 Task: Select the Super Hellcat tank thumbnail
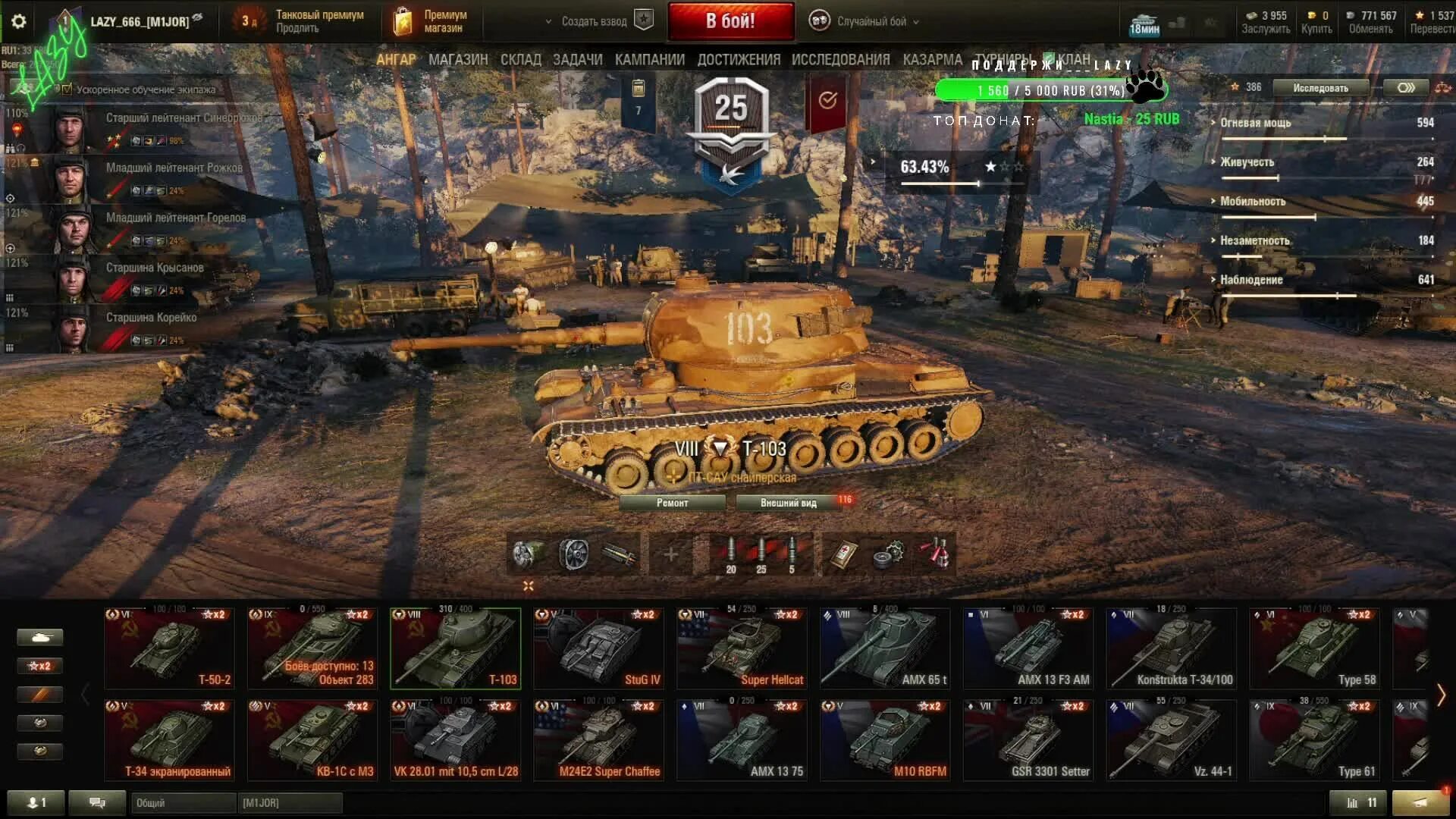pyautogui.click(x=741, y=648)
